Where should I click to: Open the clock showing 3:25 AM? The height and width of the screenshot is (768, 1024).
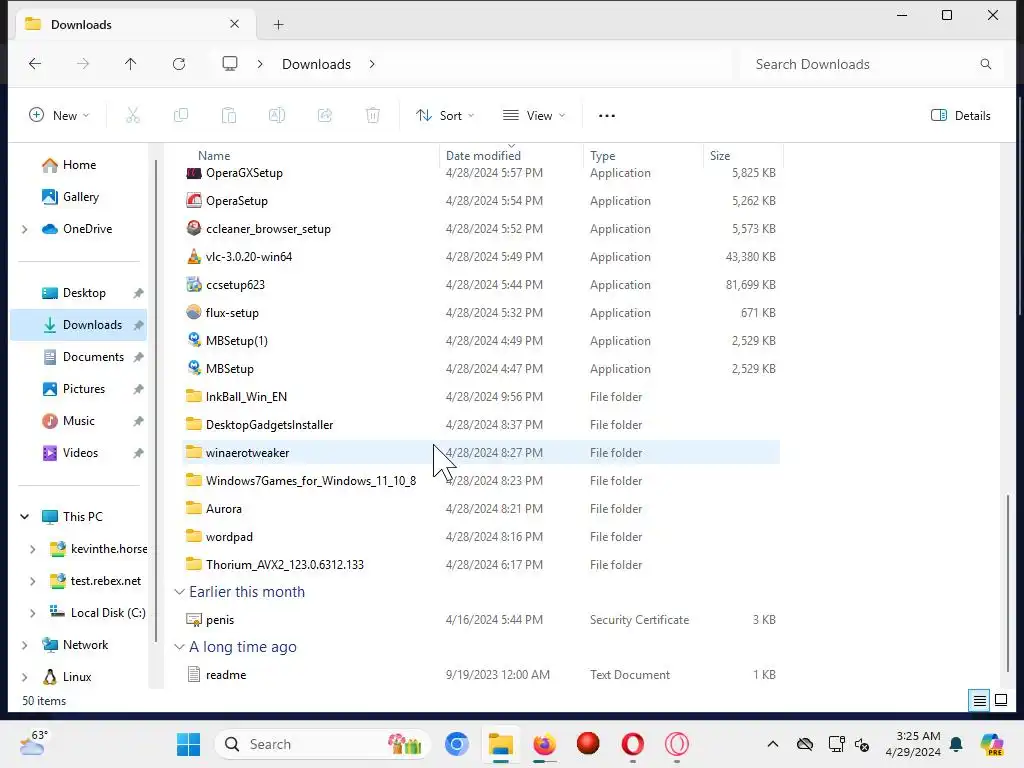pyautogui.click(x=913, y=744)
